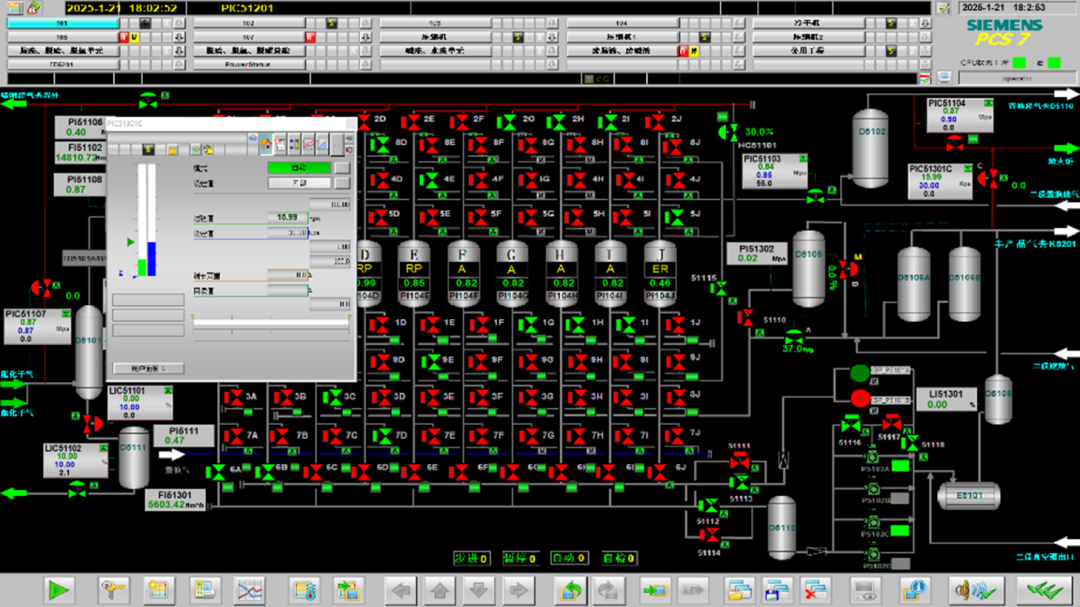Click the left navigation arrow in bottom toolbar

402,590
